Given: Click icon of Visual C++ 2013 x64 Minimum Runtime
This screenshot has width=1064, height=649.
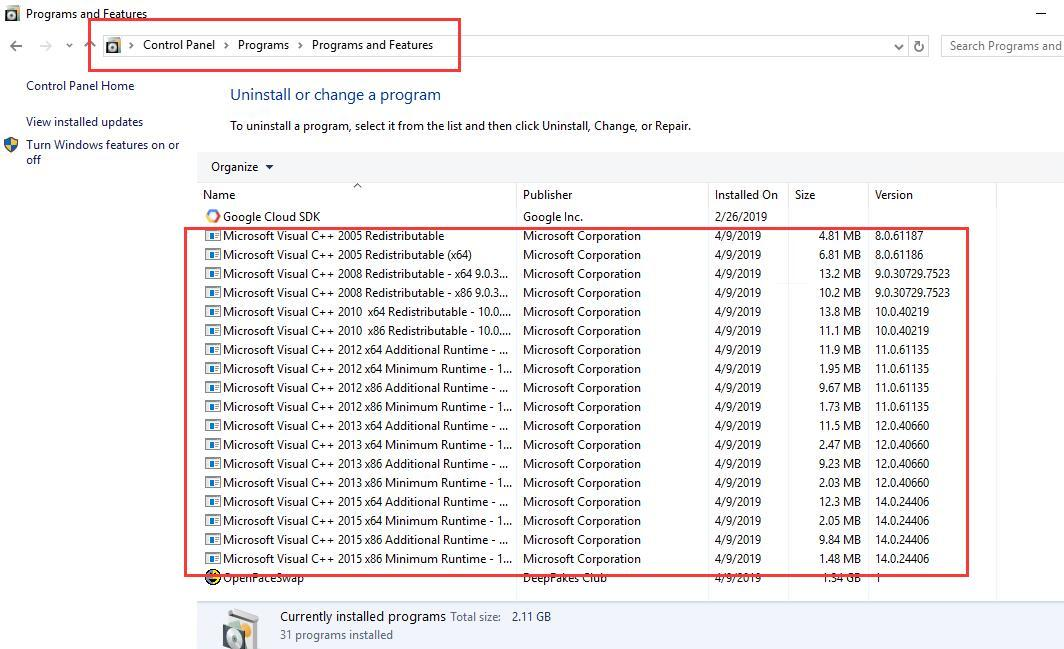Looking at the screenshot, I should pyautogui.click(x=212, y=445).
